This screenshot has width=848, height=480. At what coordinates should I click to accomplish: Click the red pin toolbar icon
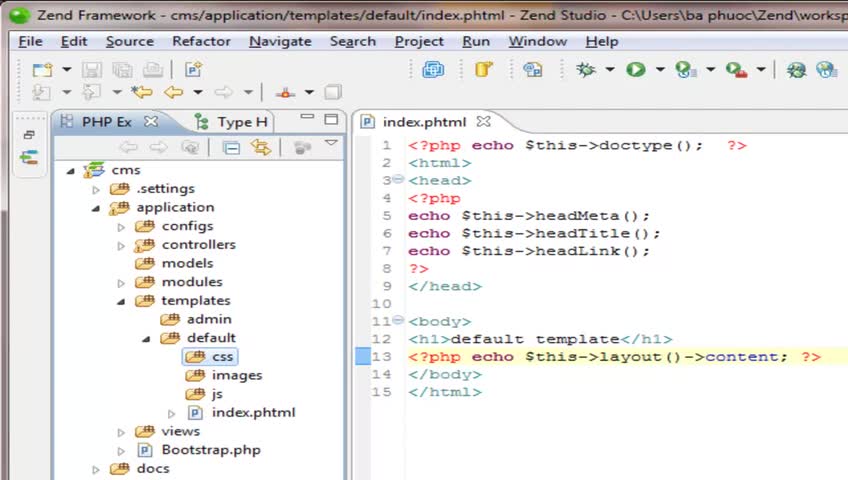(285, 93)
